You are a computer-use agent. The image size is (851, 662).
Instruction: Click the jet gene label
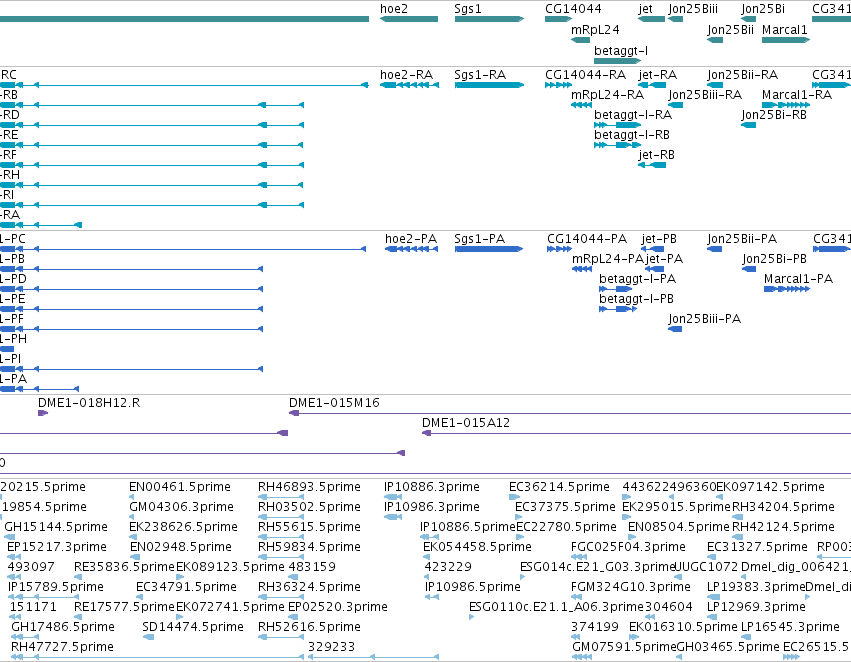coord(645,9)
